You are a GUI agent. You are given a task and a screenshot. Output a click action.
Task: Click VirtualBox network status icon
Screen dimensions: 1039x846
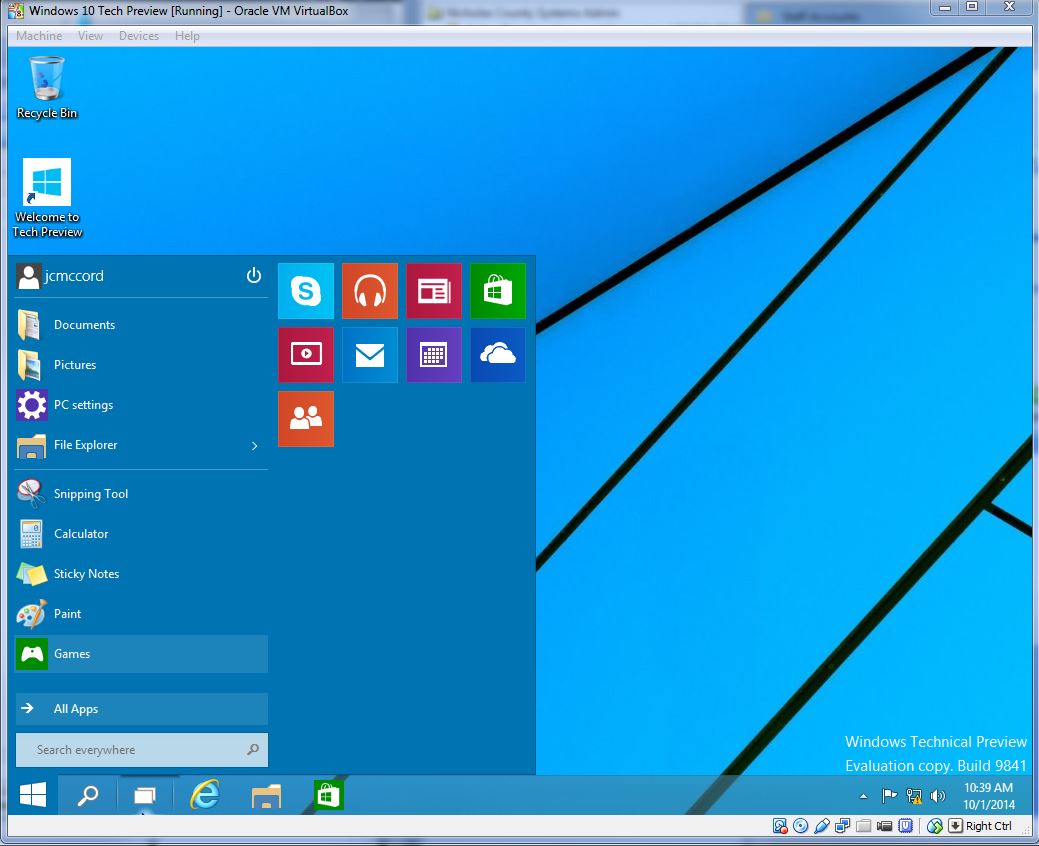point(842,825)
